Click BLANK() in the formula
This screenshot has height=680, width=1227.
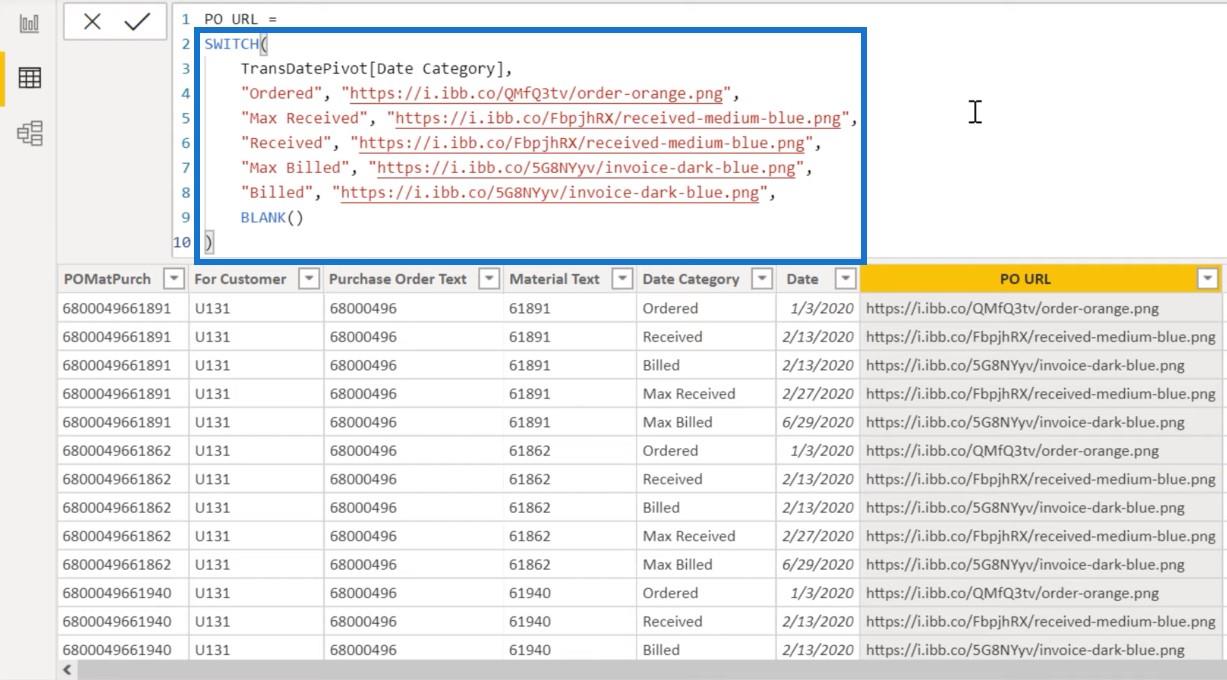[x=271, y=217]
